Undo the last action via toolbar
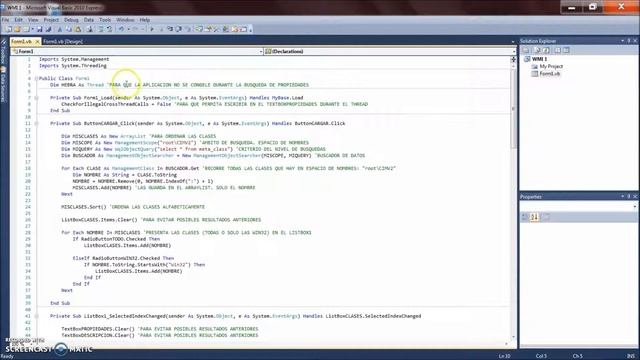The height and width of the screenshot is (360, 640). [x=121, y=29]
